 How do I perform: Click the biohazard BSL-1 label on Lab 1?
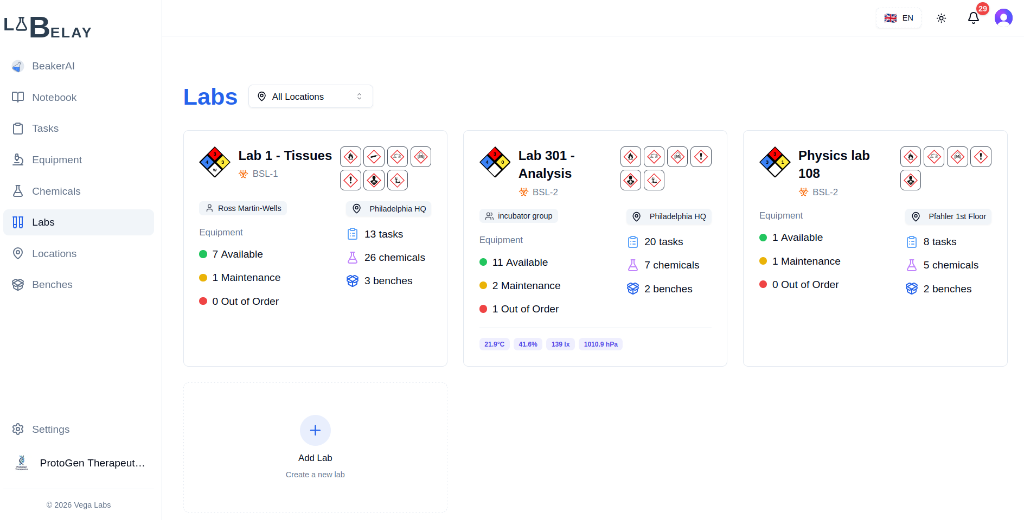pos(258,174)
